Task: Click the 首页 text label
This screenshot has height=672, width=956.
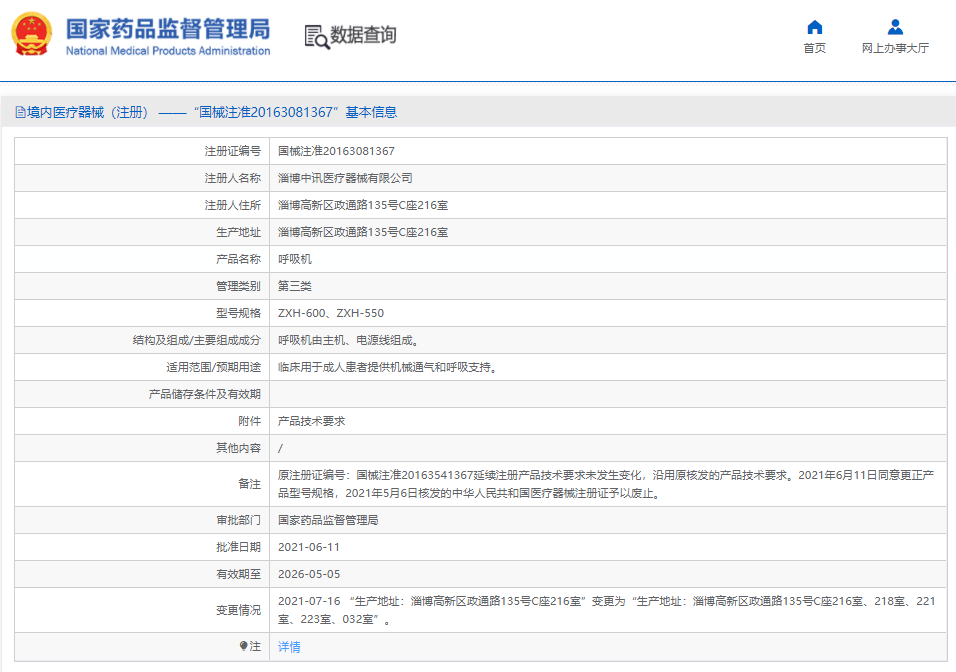Action: point(814,48)
